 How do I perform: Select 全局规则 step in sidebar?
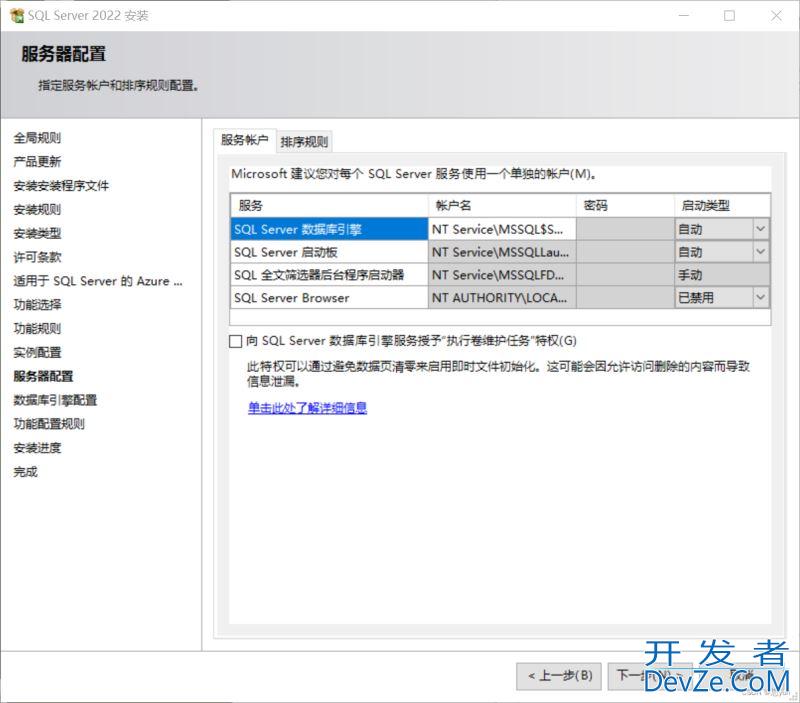(37, 138)
